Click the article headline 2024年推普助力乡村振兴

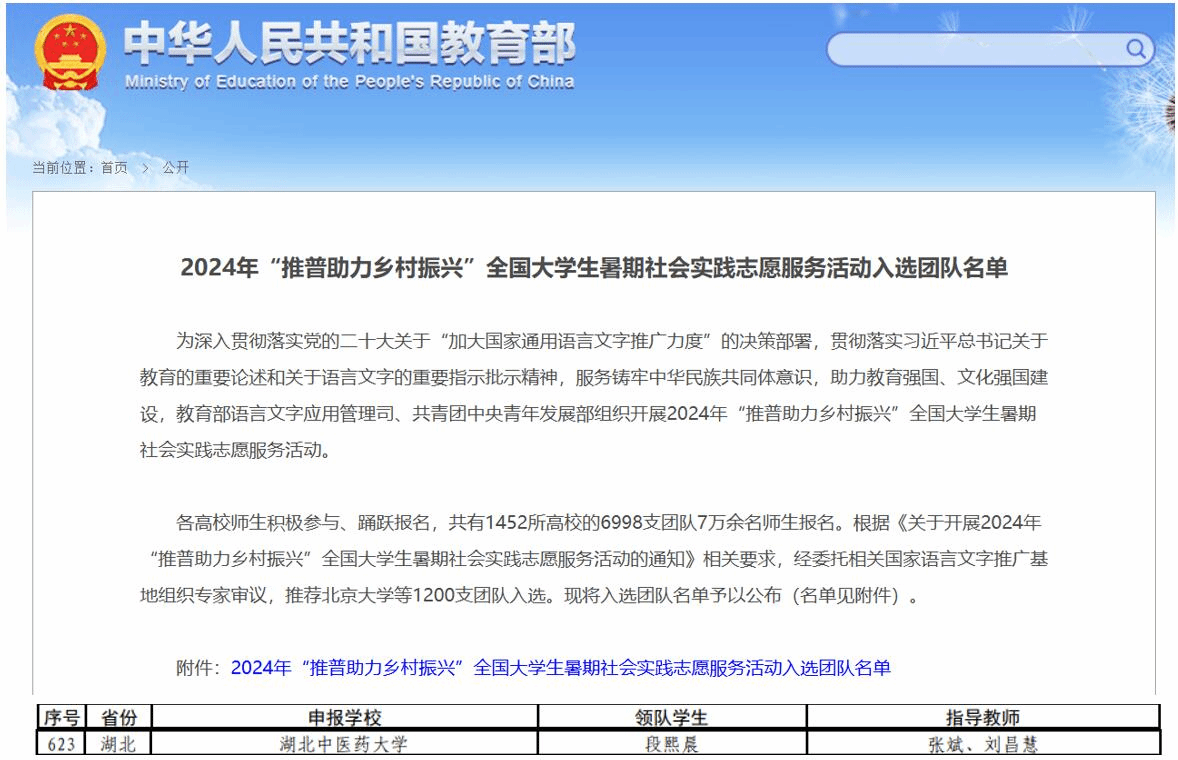click(x=594, y=267)
